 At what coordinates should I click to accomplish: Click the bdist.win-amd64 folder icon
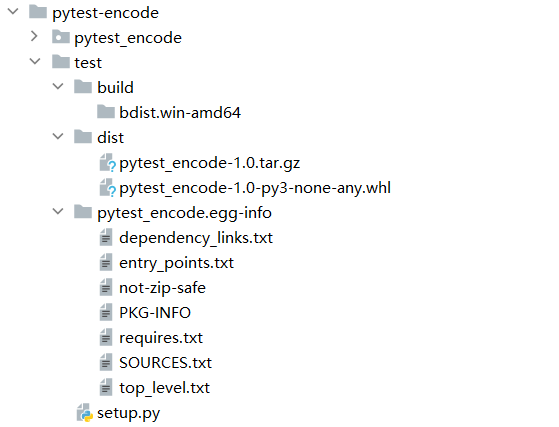coord(106,112)
